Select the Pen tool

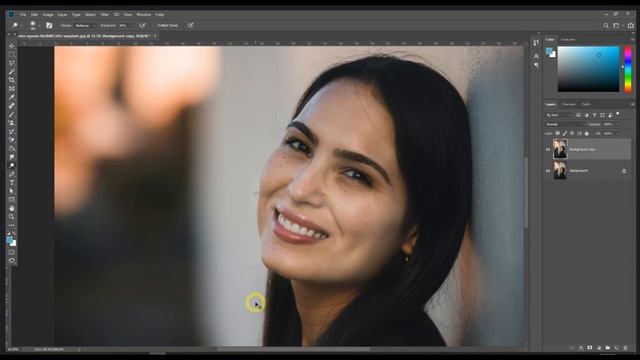tap(12, 174)
